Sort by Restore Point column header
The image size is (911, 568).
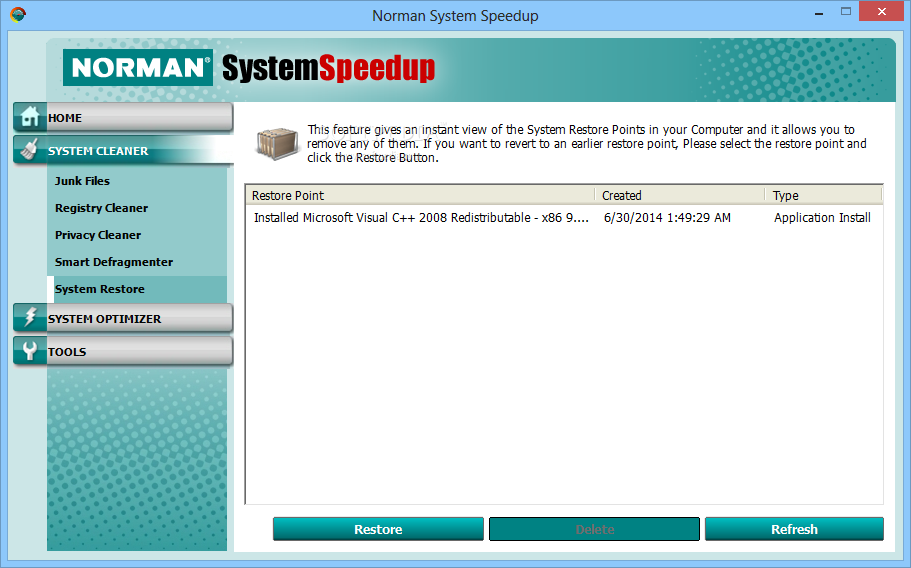(421, 195)
